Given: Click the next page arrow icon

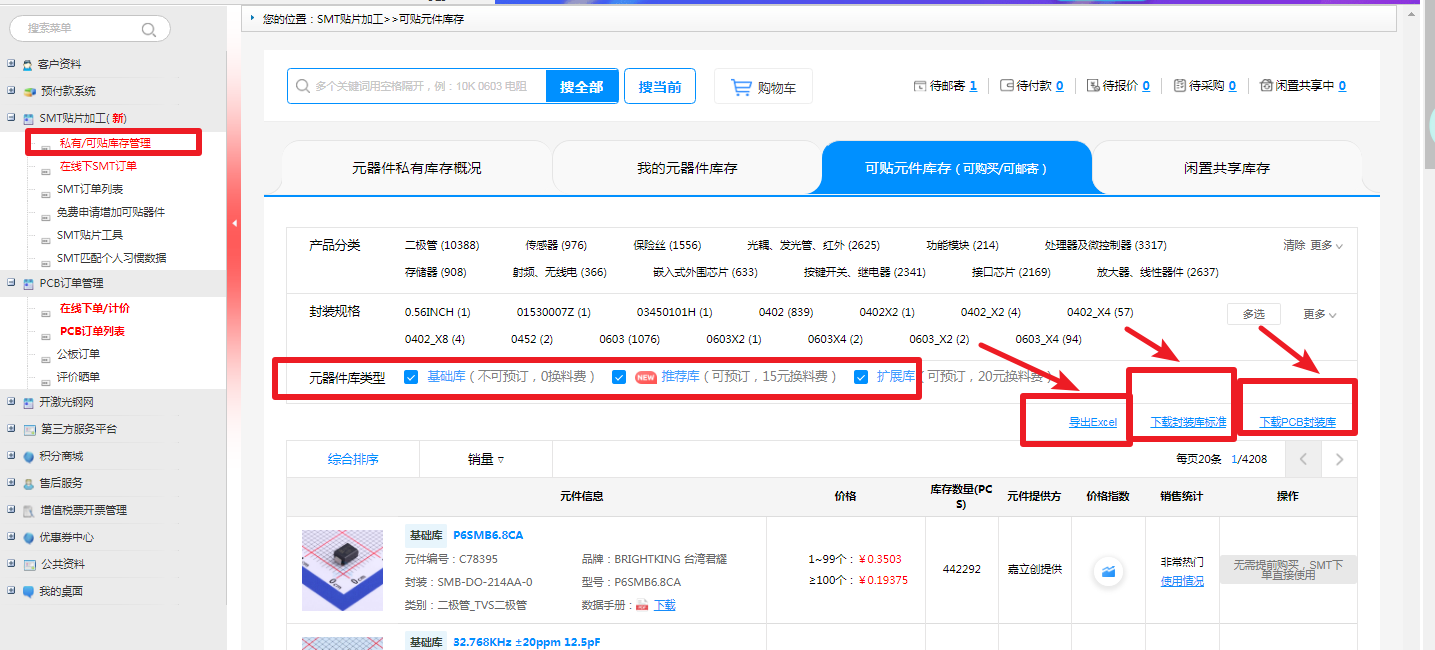Looking at the screenshot, I should click(x=1339, y=460).
